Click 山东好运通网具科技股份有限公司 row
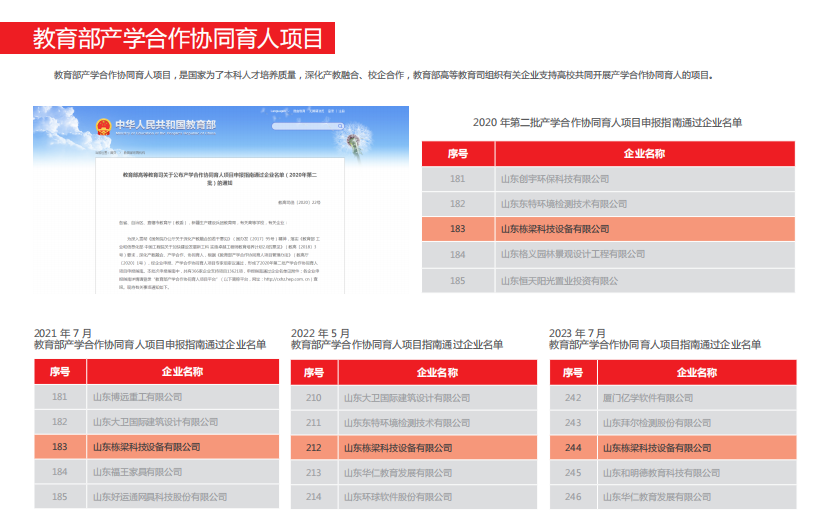The image size is (831, 522). (156, 497)
